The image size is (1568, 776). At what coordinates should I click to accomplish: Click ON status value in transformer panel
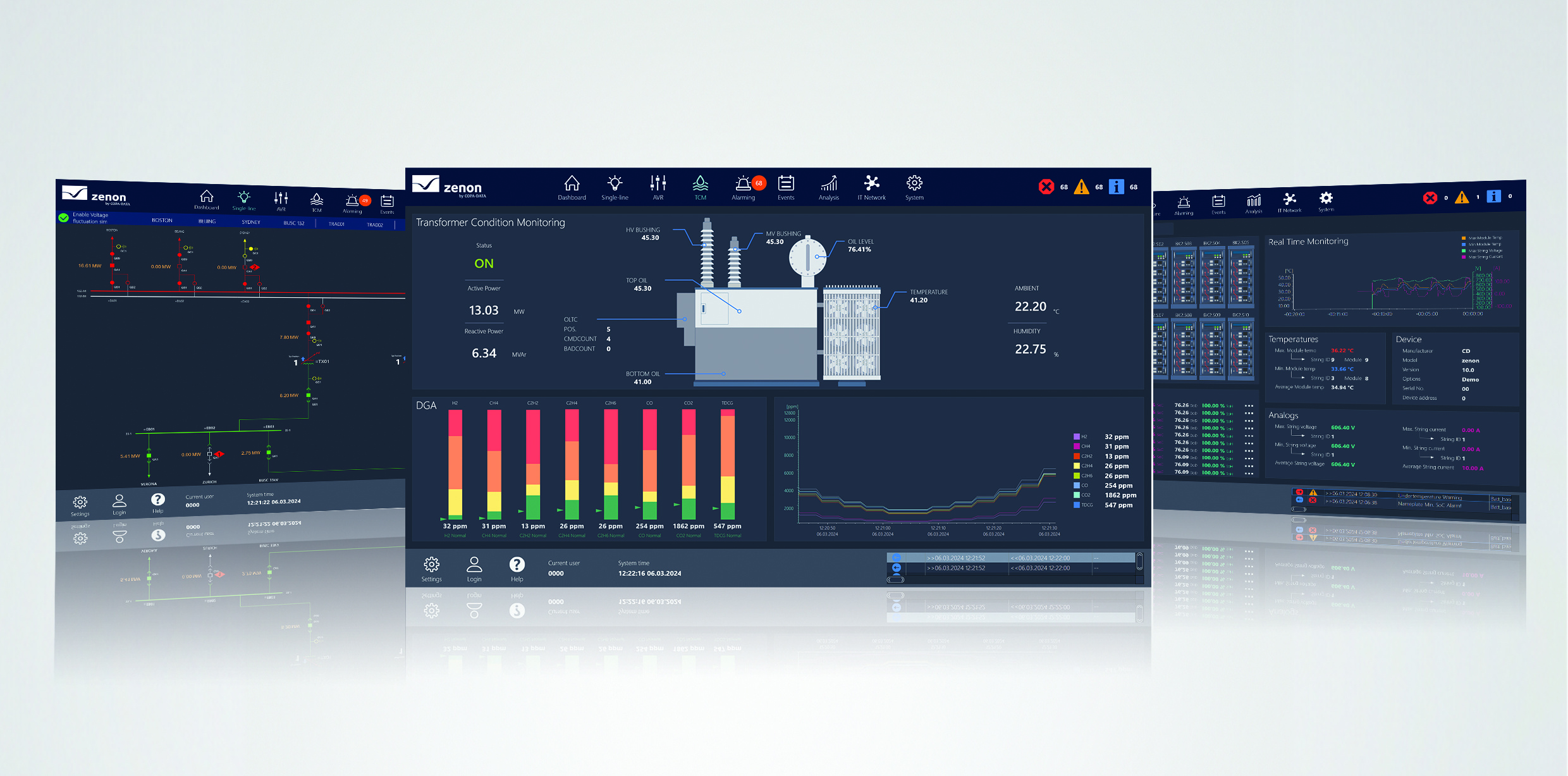click(x=484, y=264)
